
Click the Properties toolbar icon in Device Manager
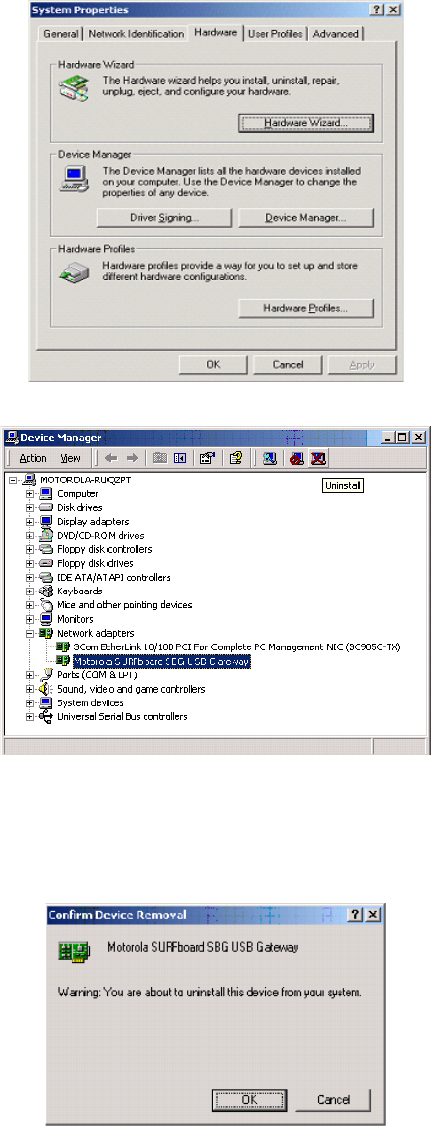207,457
